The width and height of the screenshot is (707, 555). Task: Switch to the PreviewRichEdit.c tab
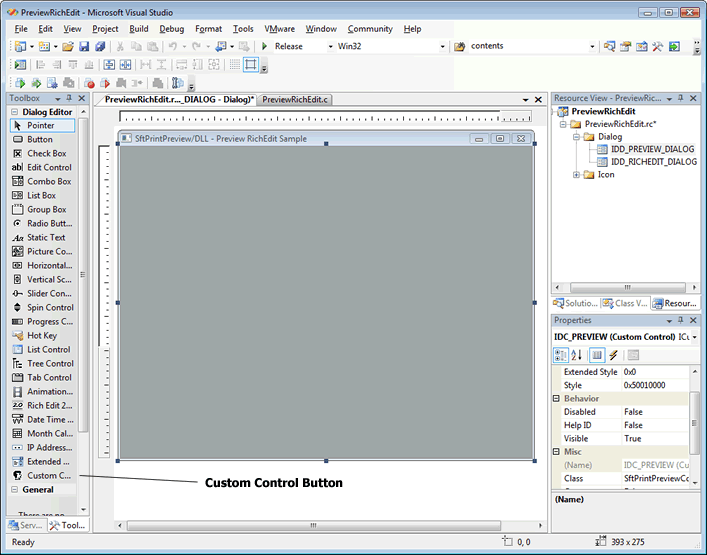click(295, 100)
